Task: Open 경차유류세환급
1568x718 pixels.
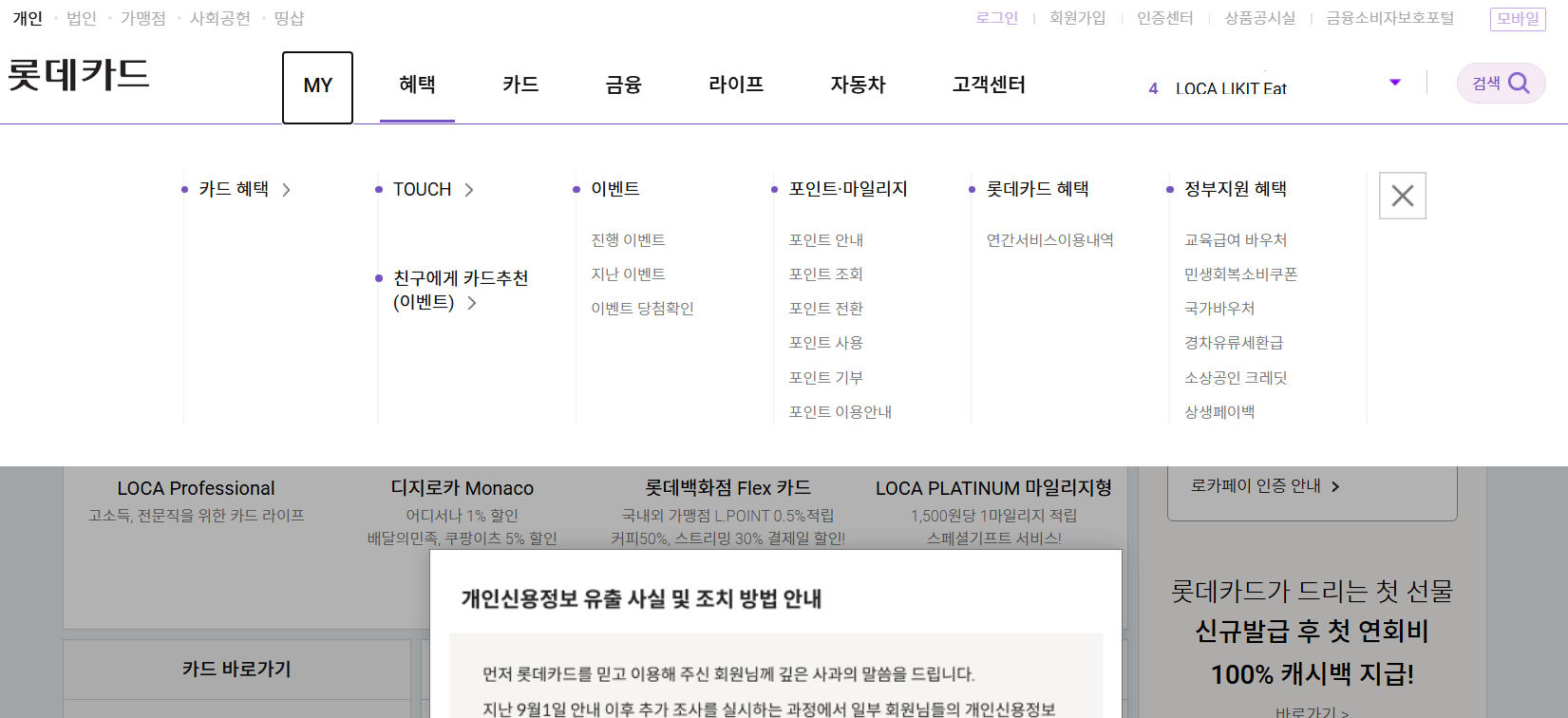Action: click(1234, 343)
